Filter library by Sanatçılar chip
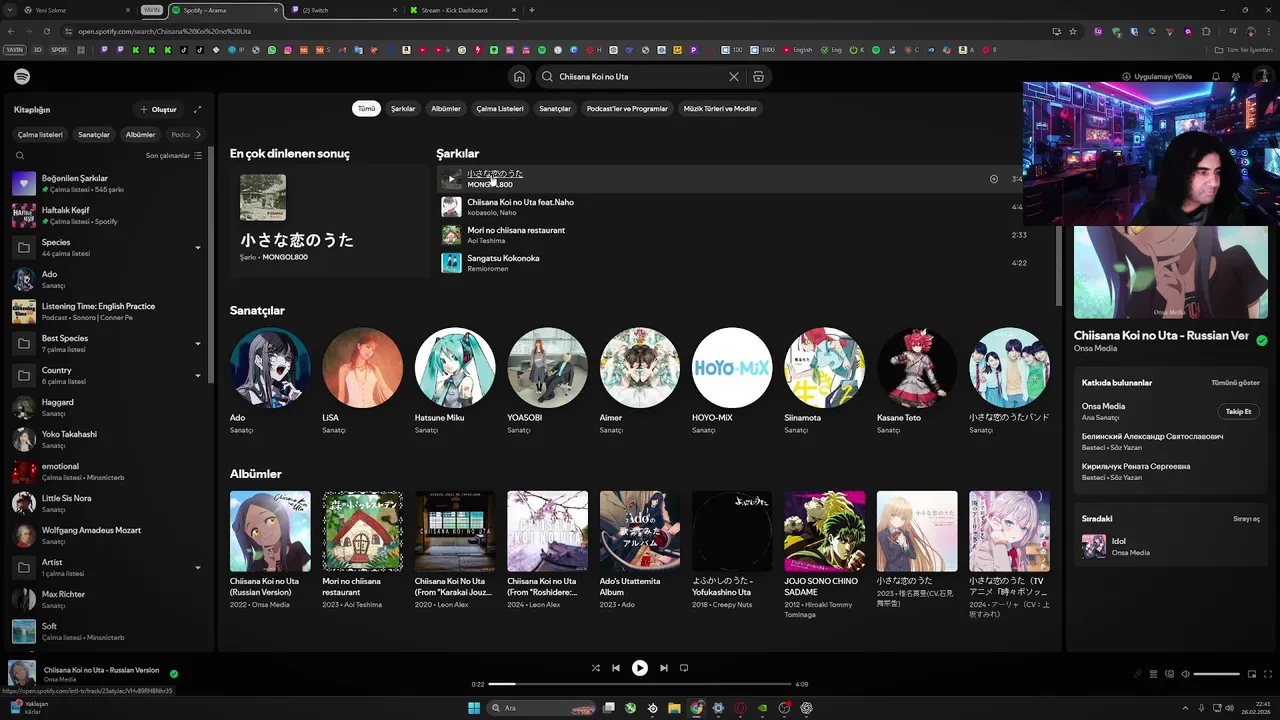This screenshot has height=720, width=1280. (x=94, y=135)
